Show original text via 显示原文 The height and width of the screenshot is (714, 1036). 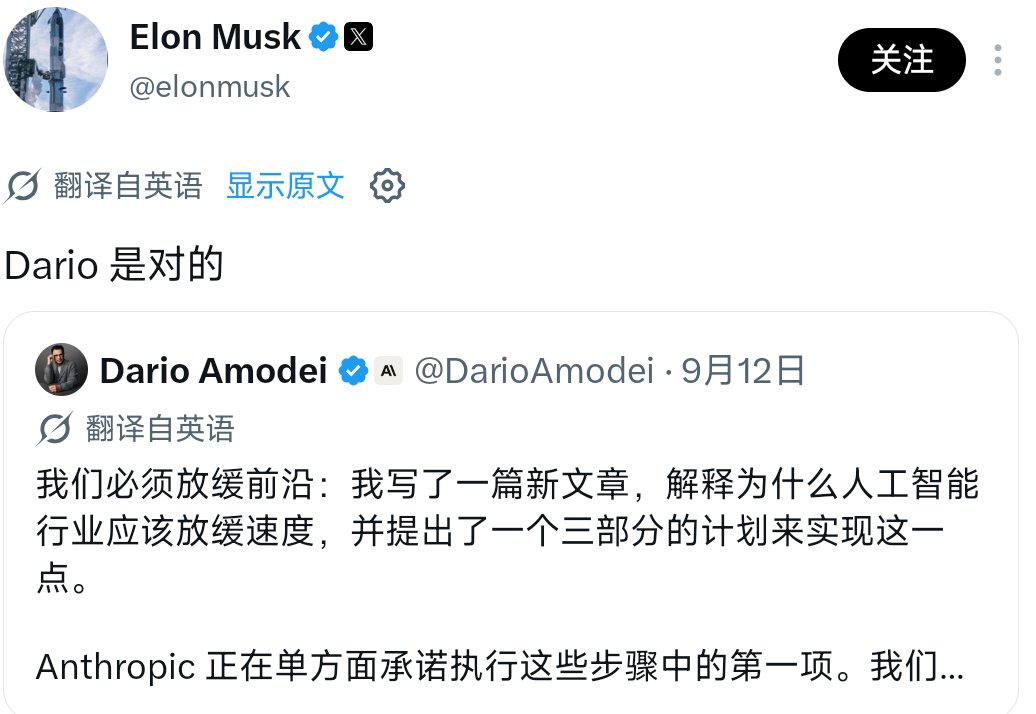click(x=285, y=186)
